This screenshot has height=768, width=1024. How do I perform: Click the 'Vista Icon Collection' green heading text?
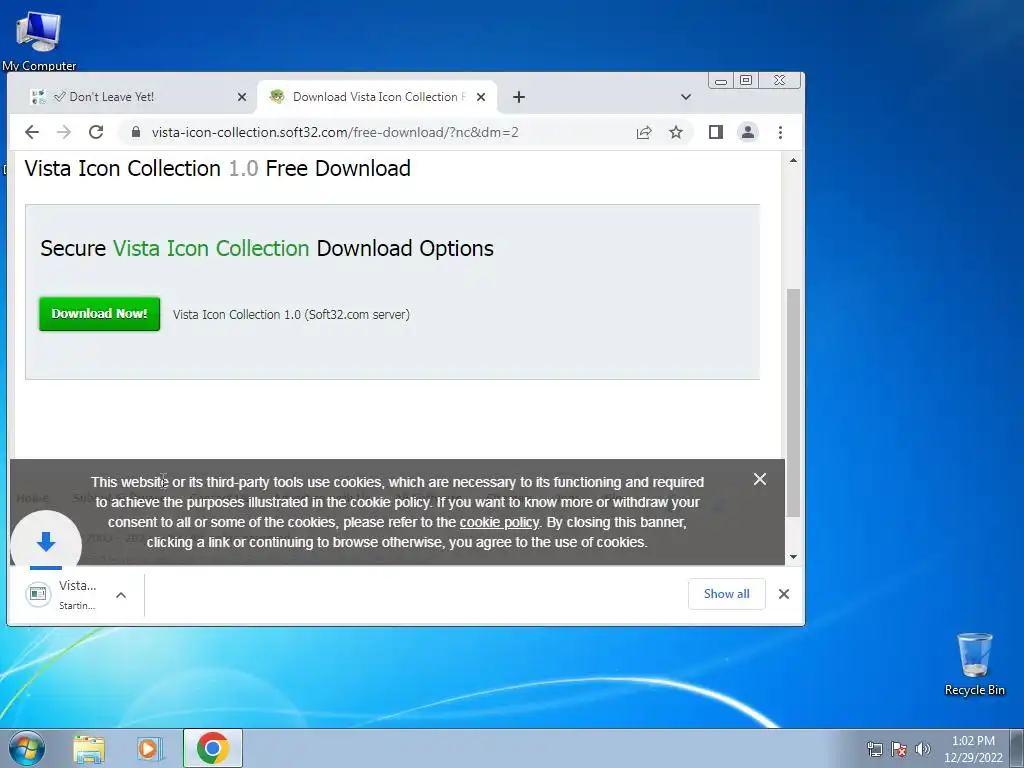(211, 248)
